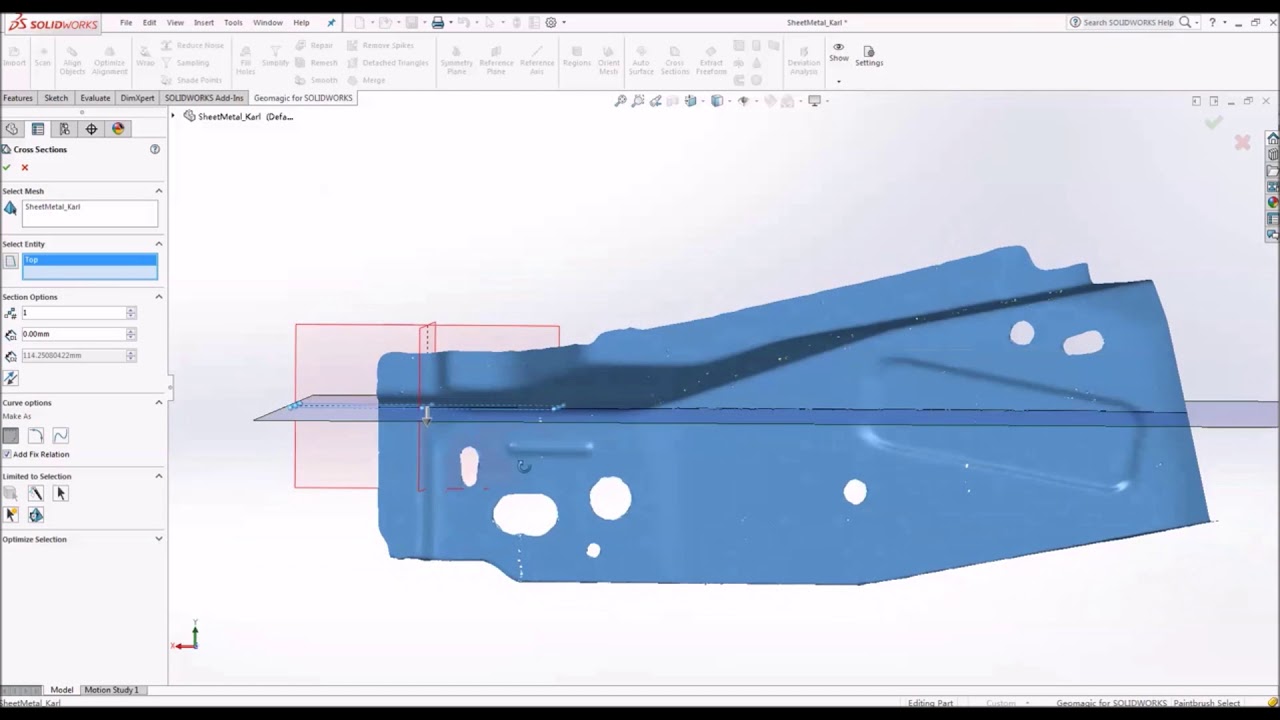
Task: Open the Edit menu
Action: tap(149, 22)
